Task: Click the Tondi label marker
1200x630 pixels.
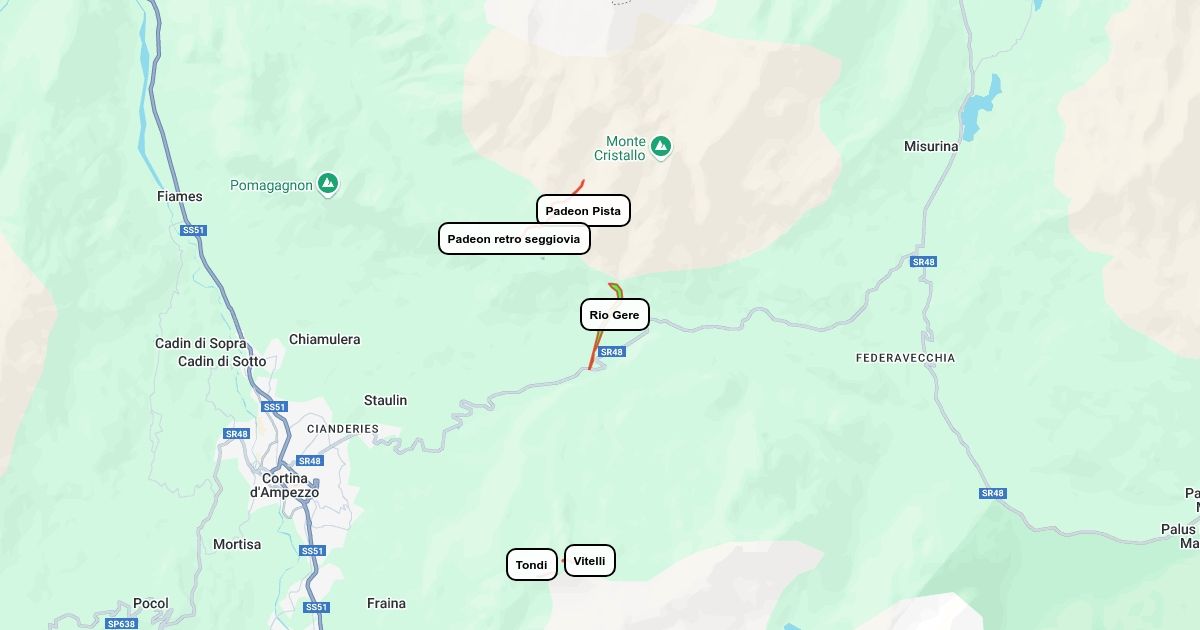Action: [x=532, y=565]
